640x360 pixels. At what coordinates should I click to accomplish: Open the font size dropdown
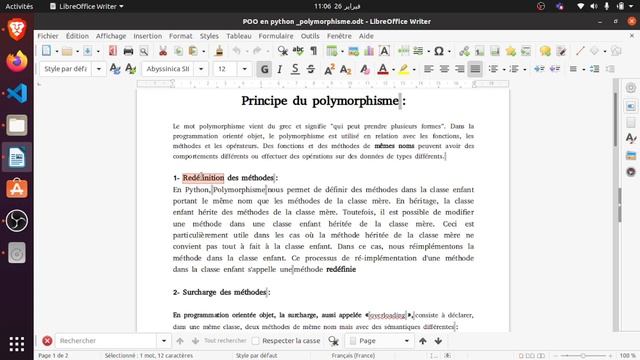click(x=244, y=69)
